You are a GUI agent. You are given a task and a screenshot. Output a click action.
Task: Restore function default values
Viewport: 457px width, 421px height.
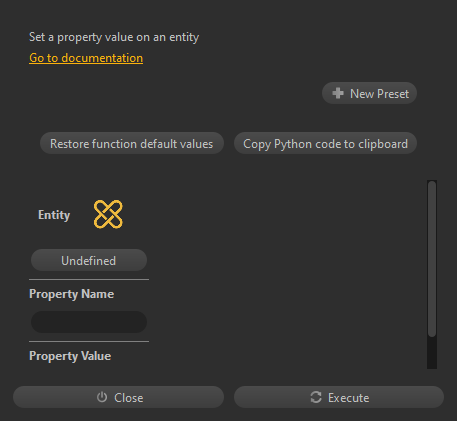(132, 143)
